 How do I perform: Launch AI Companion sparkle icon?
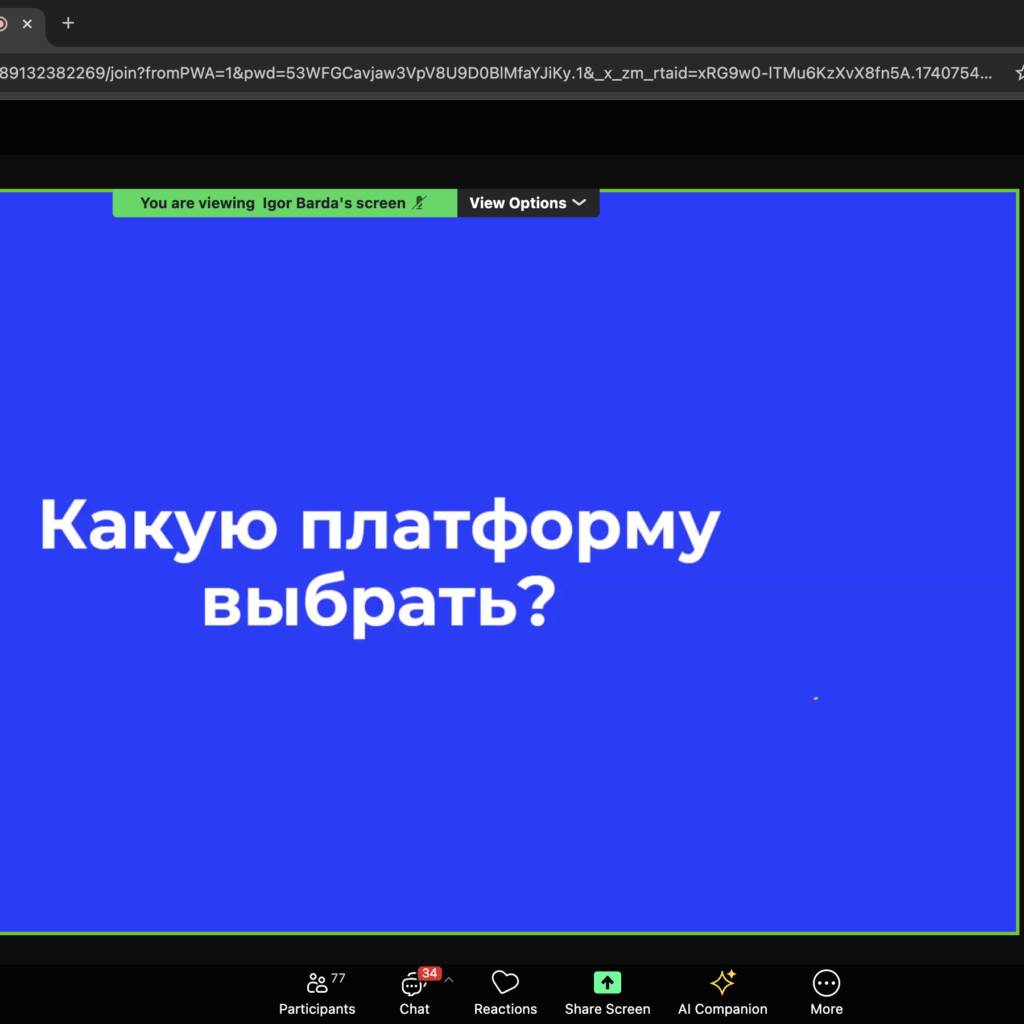(722, 983)
